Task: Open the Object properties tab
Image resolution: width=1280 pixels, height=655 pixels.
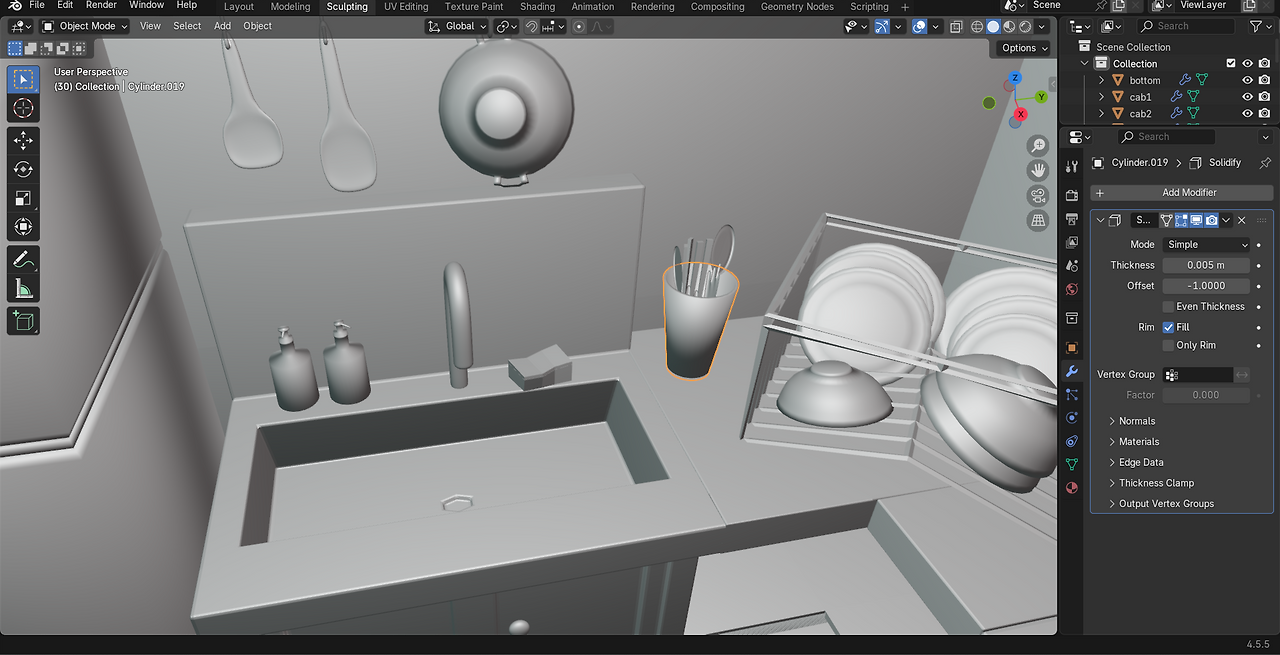Action: [x=1072, y=347]
